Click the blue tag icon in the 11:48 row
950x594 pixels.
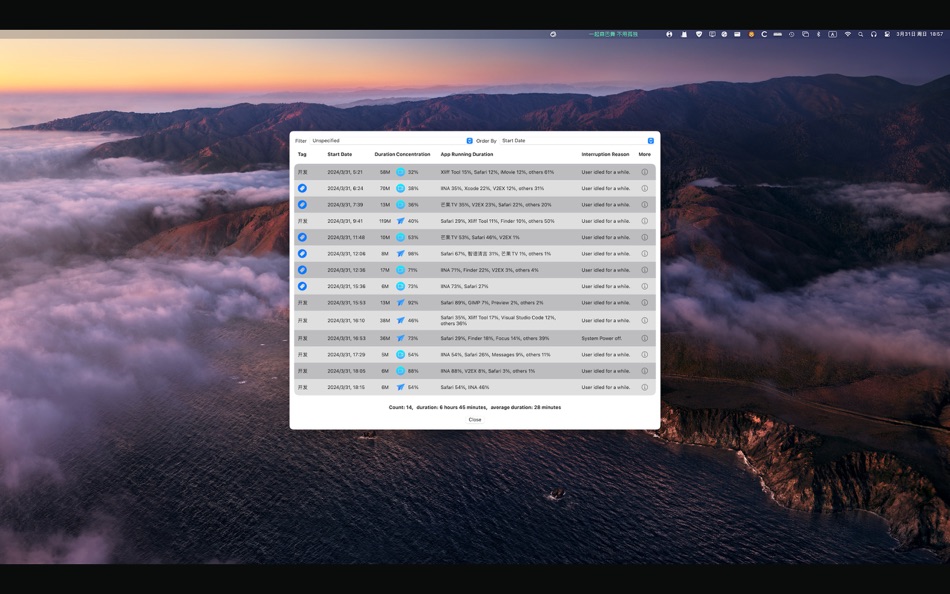point(302,238)
